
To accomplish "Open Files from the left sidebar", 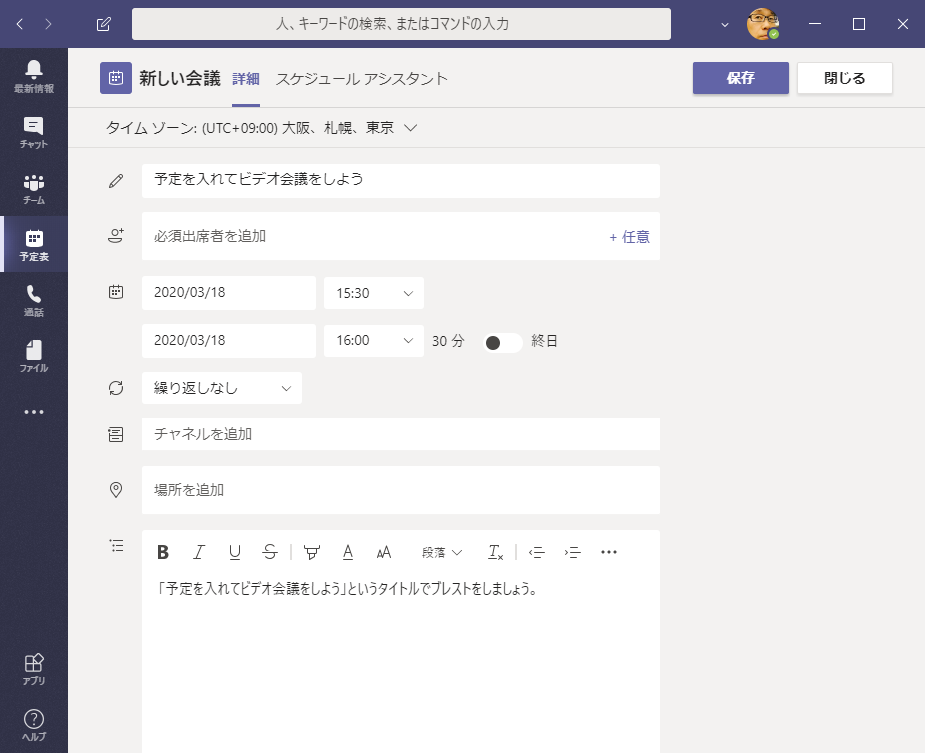I will (34, 356).
